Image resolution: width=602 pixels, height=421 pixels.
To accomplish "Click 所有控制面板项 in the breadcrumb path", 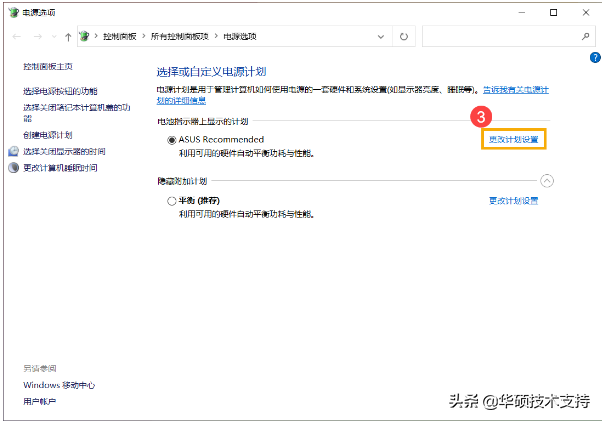I will coord(179,36).
